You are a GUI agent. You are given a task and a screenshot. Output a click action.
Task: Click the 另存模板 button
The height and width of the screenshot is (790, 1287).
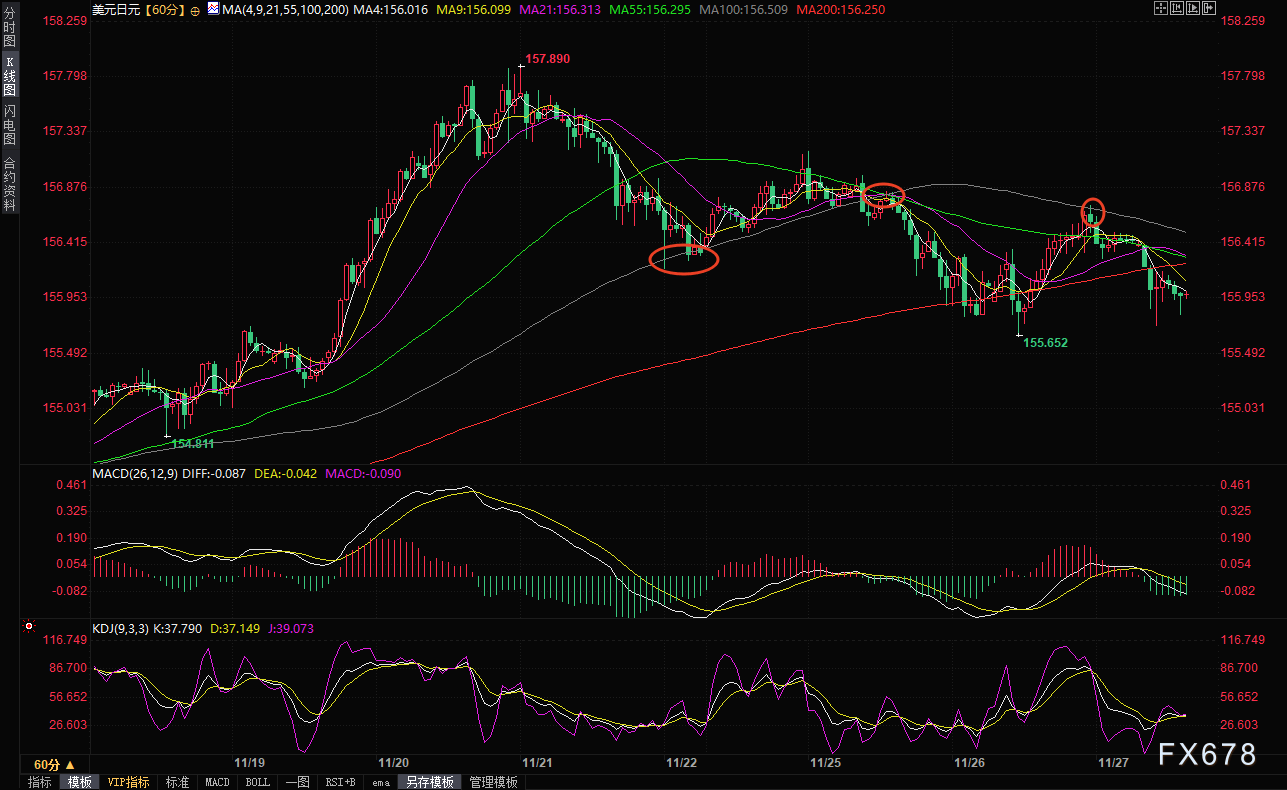429,782
